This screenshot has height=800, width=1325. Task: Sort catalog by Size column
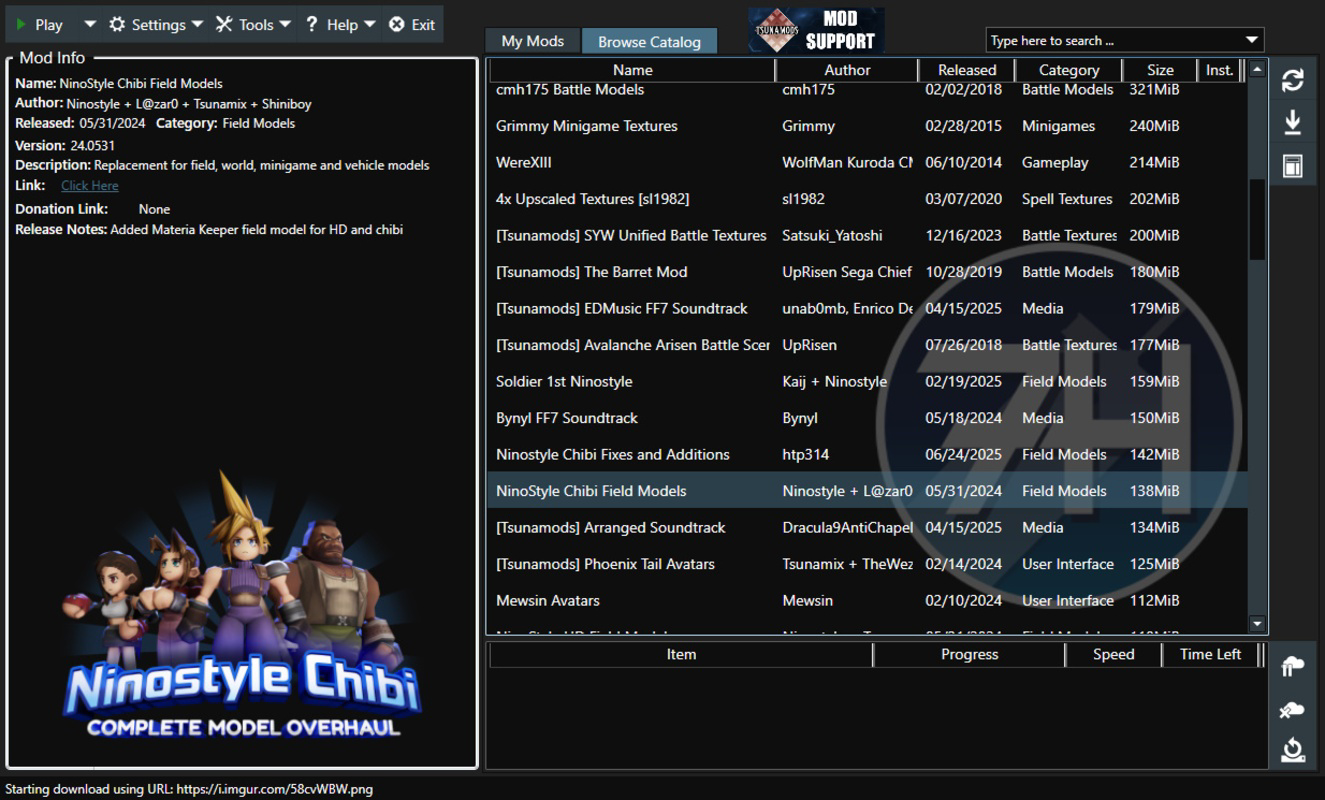(1160, 70)
